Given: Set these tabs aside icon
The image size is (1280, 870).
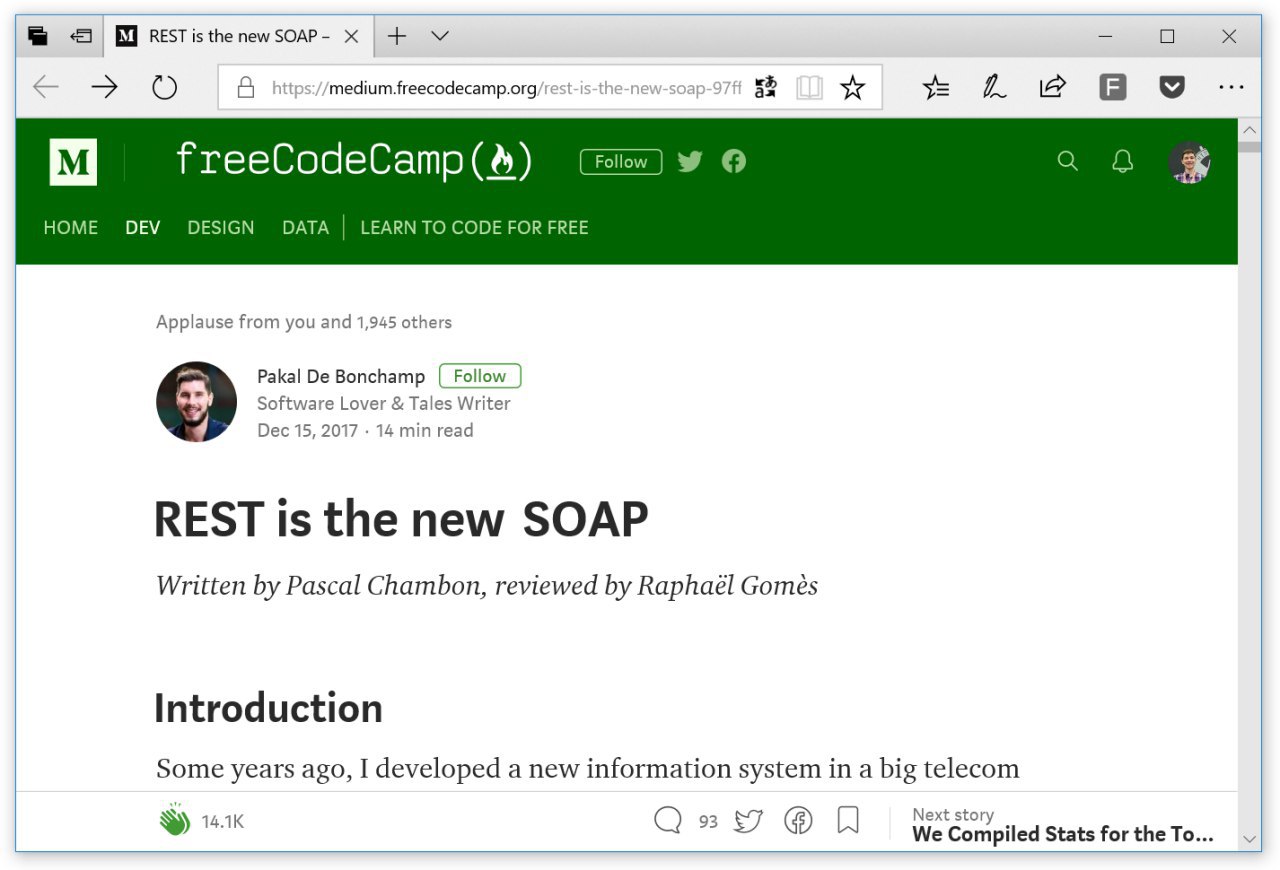Looking at the screenshot, I should click(81, 36).
